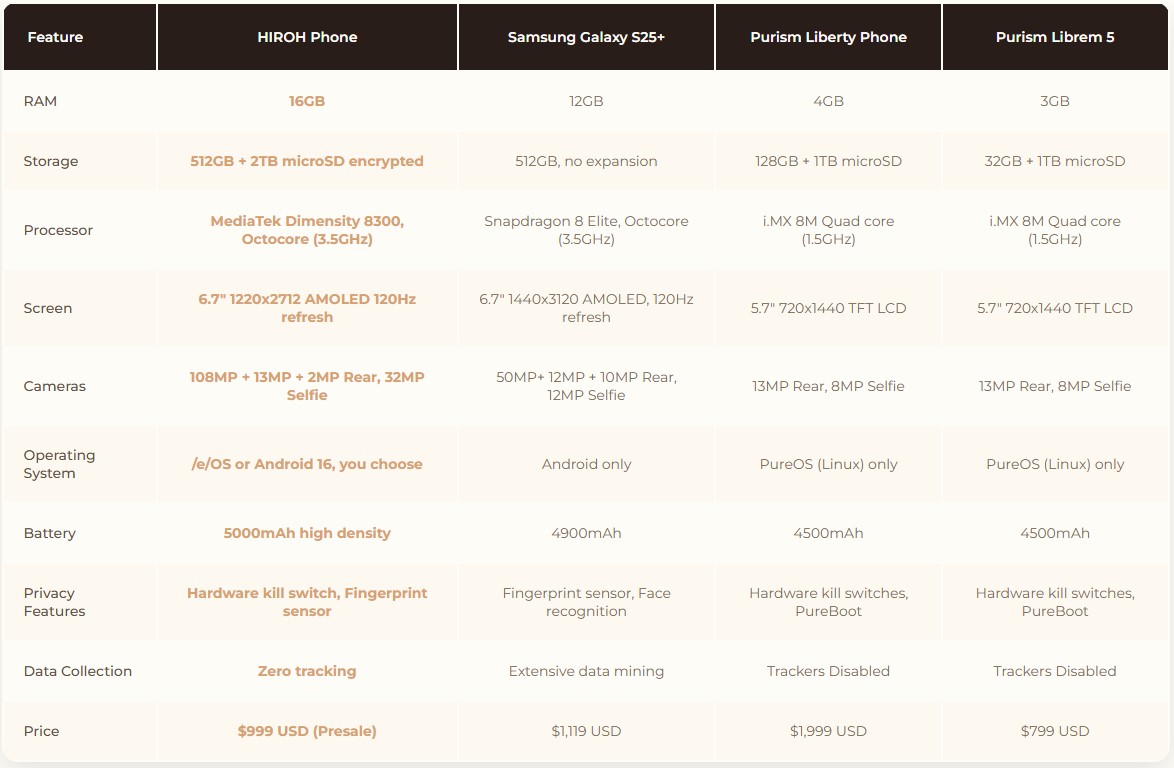This screenshot has width=1174, height=768.
Task: Click the 108MP HIROH camera spec
Action: pos(307,386)
